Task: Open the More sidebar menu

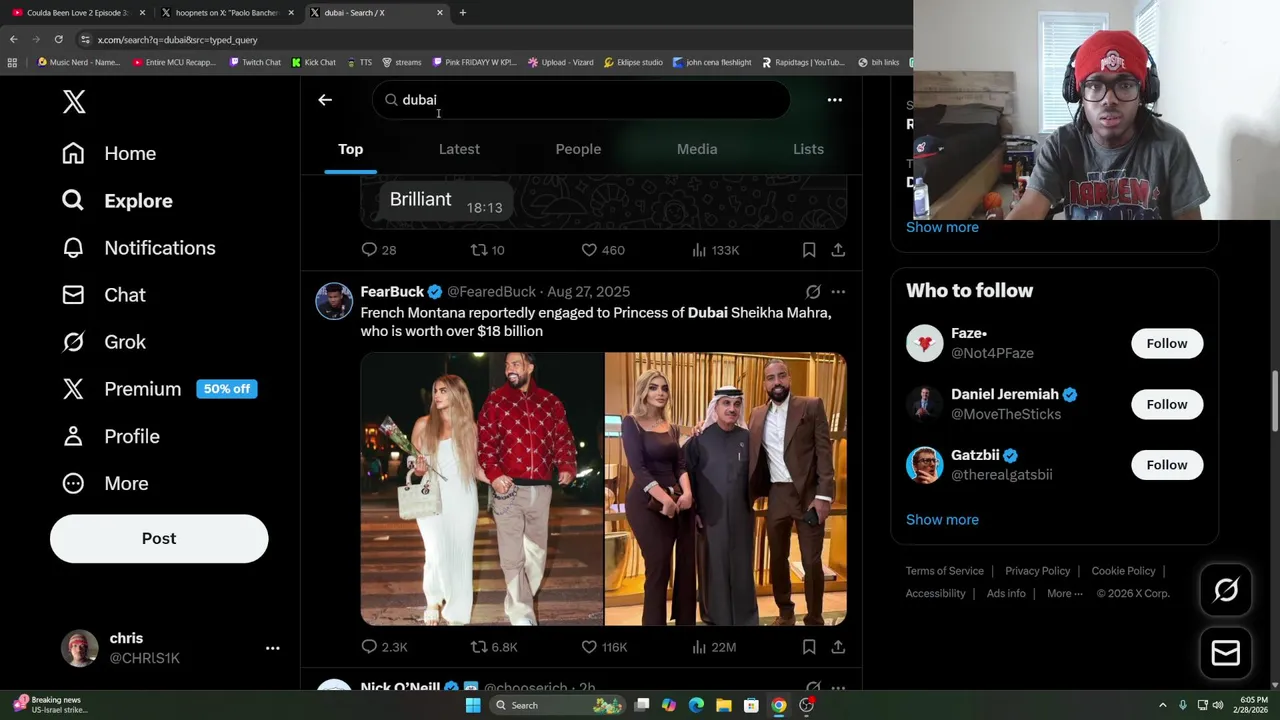Action: click(x=105, y=483)
